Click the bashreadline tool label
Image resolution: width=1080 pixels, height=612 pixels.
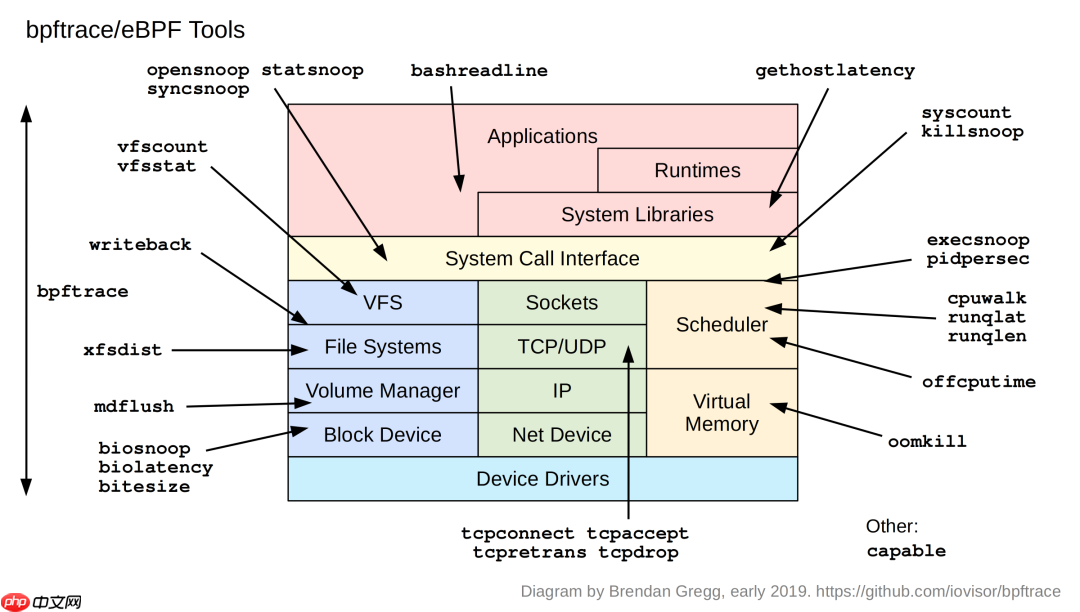pyautogui.click(x=478, y=70)
